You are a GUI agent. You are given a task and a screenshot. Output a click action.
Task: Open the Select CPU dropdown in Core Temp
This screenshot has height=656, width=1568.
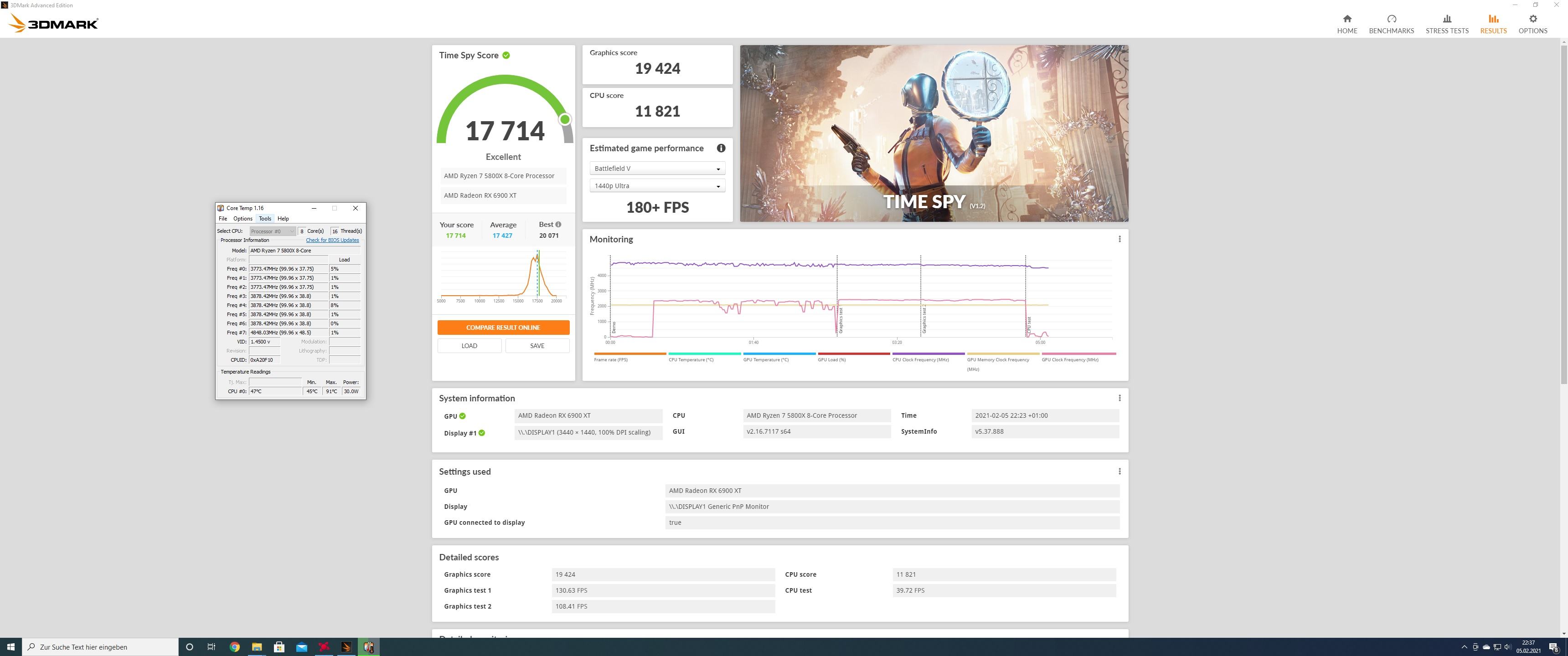(272, 231)
